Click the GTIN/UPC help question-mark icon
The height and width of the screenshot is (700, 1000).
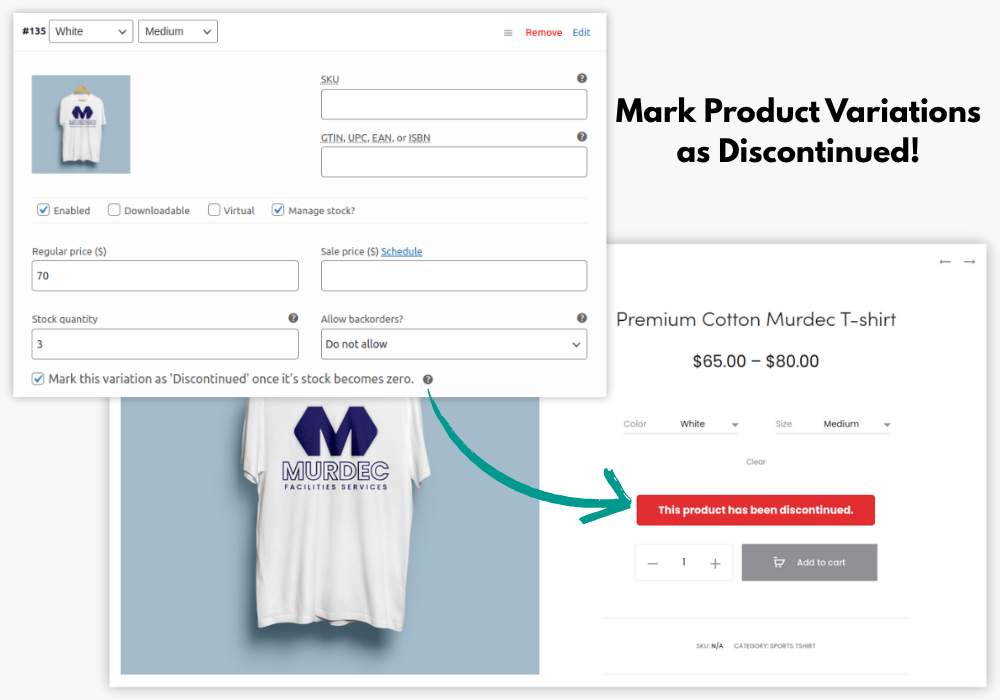582,136
